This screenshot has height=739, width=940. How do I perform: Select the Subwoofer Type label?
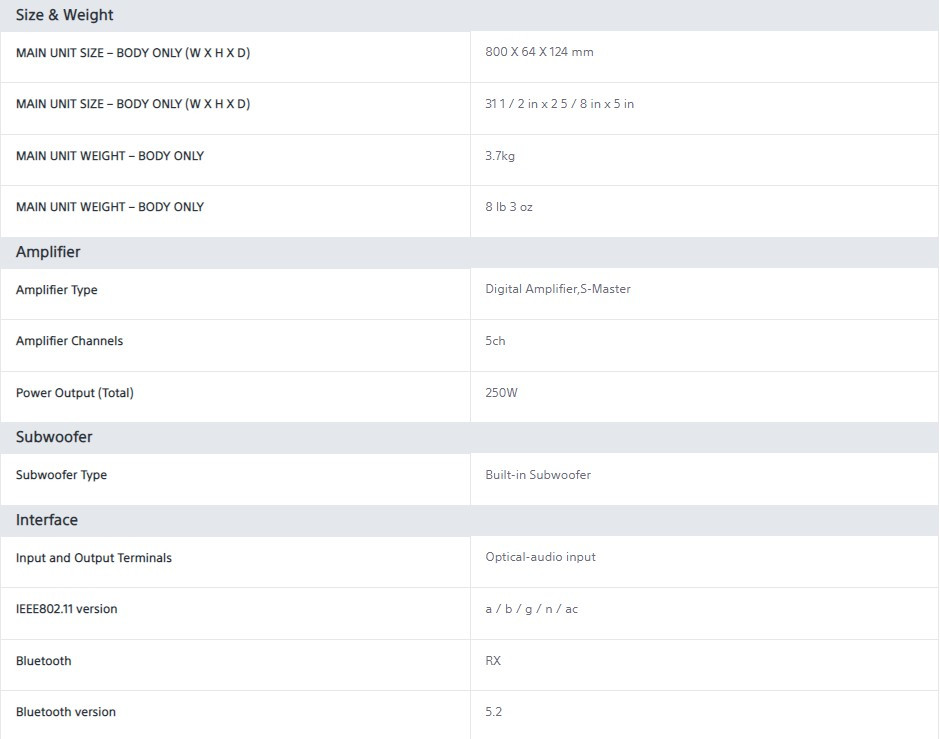click(x=61, y=475)
